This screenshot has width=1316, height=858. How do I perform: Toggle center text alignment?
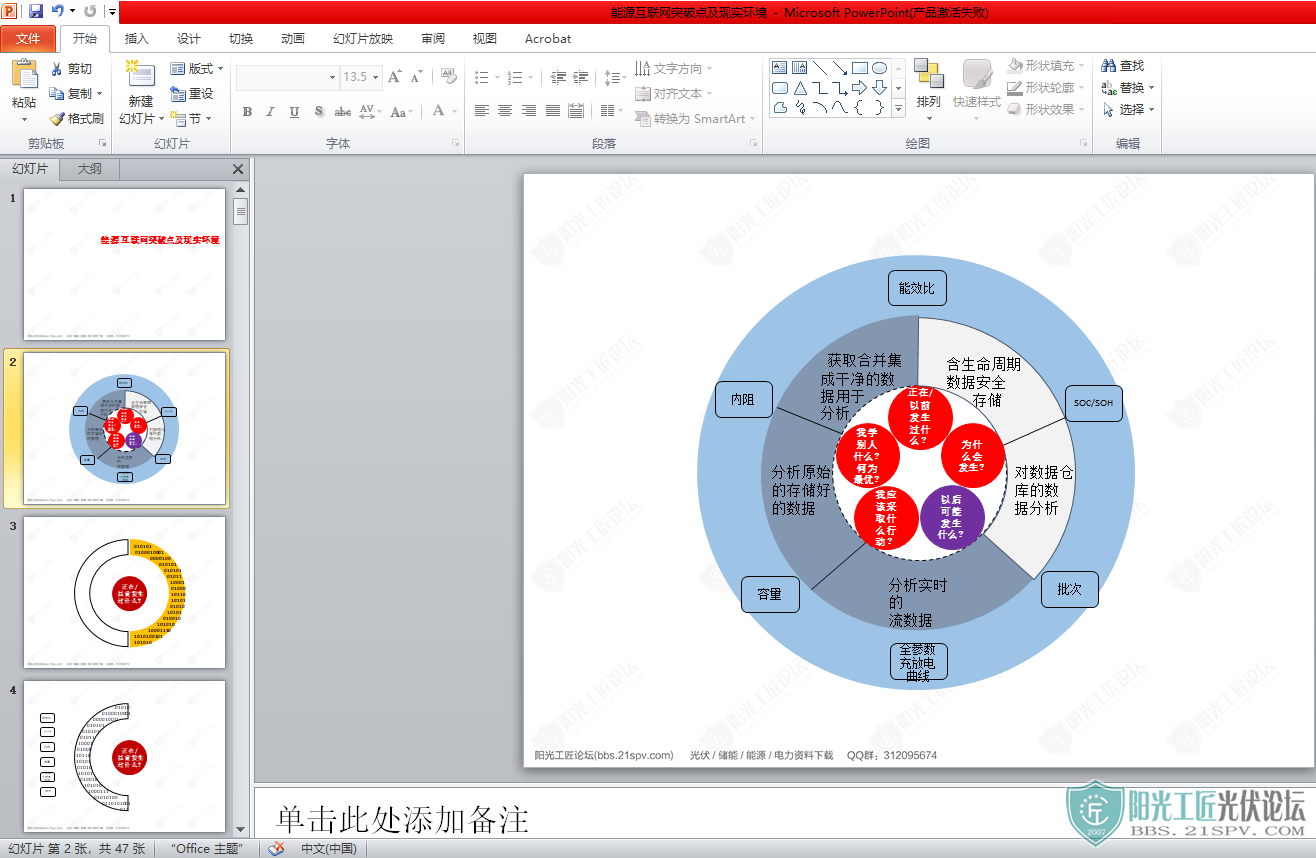point(505,111)
